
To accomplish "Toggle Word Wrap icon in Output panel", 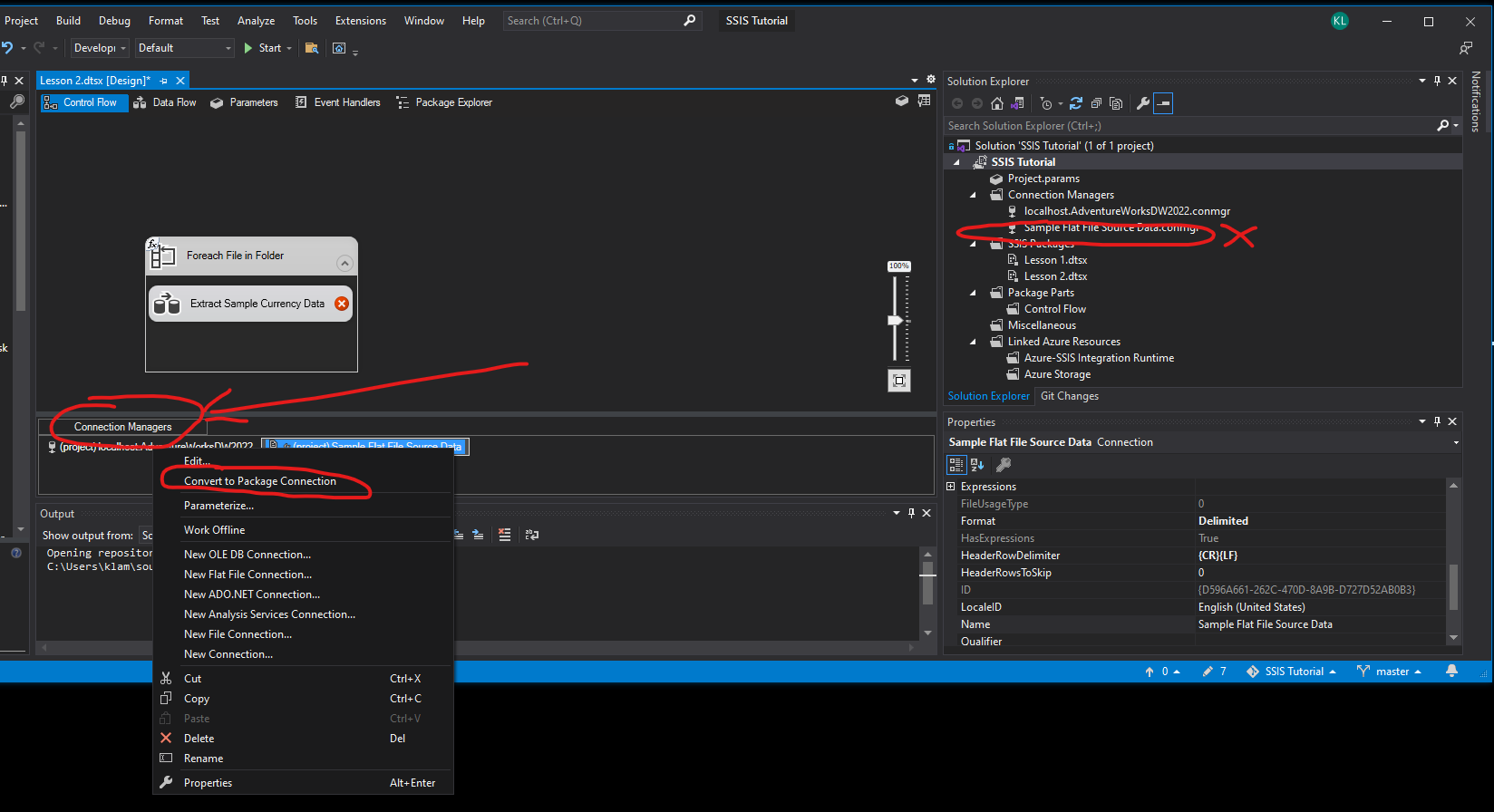I will coord(532,535).
